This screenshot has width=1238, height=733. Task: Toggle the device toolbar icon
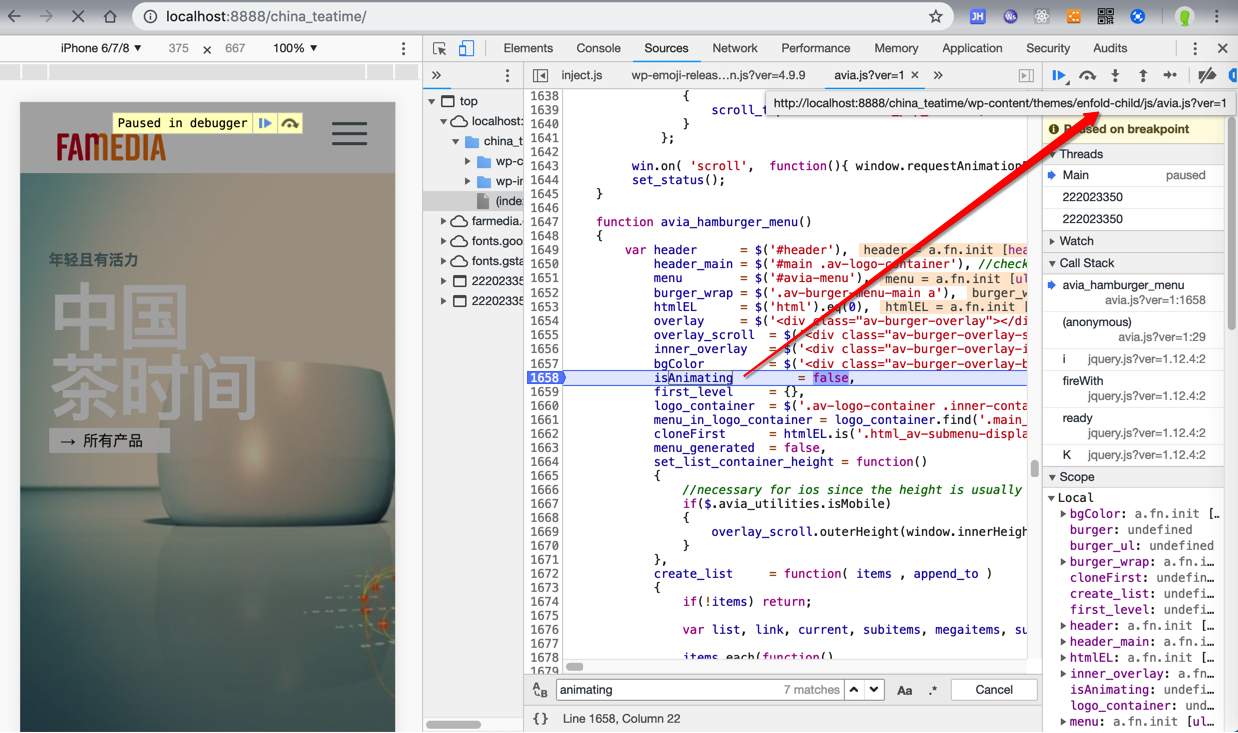click(466, 48)
